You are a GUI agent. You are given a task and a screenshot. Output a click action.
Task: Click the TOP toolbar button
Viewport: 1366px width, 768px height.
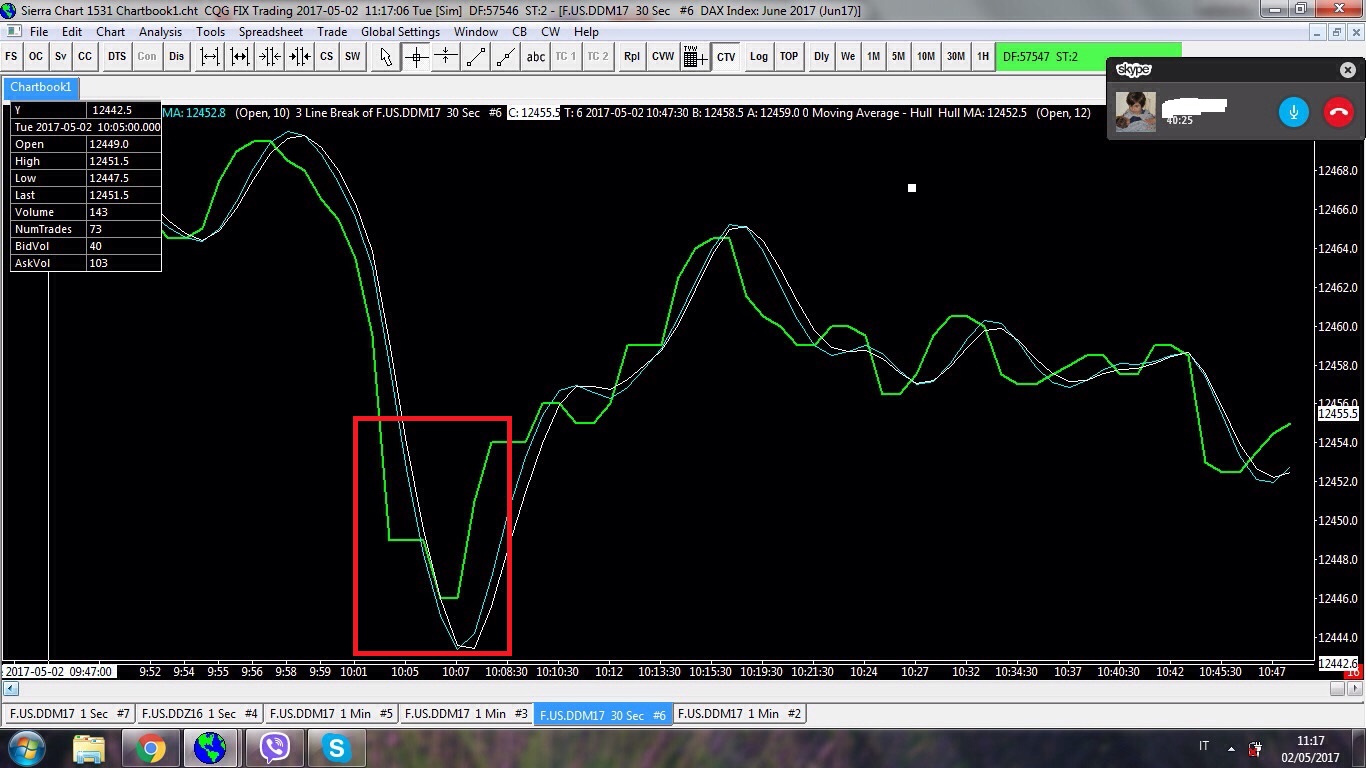coord(789,56)
